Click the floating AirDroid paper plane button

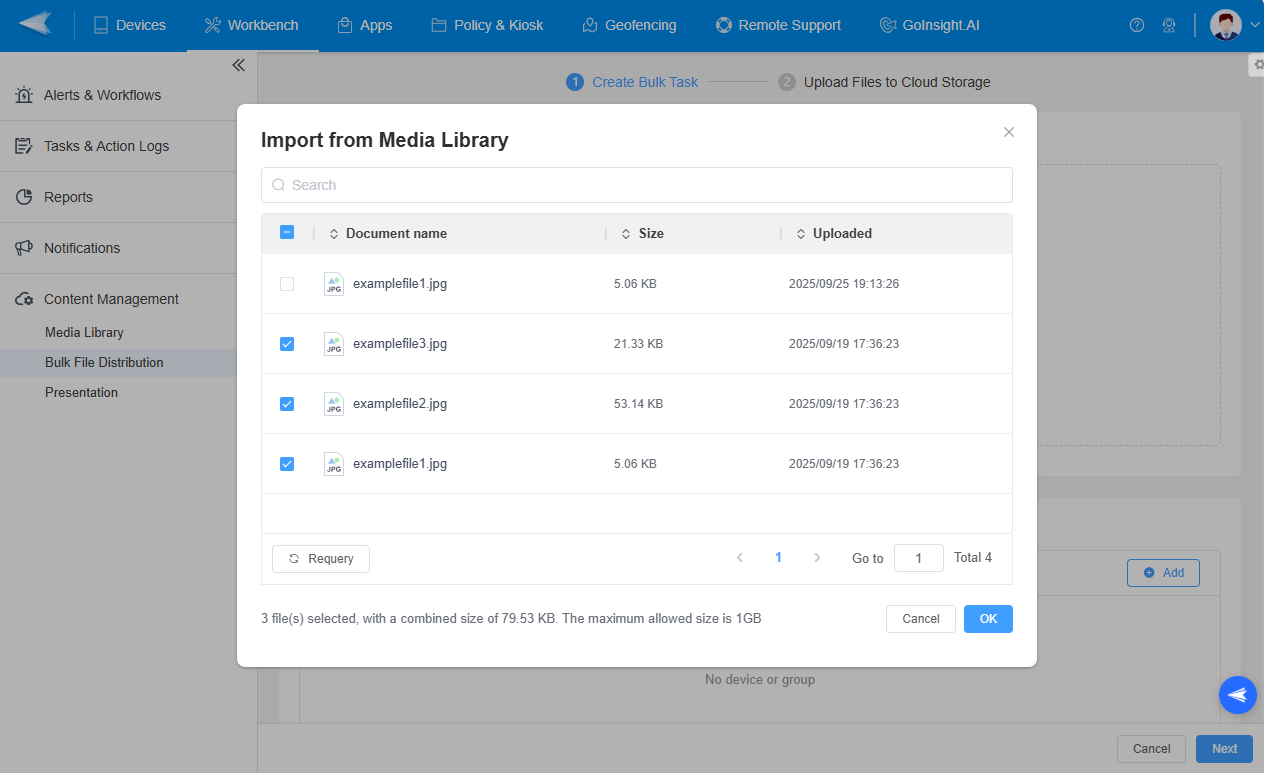(x=1237, y=695)
